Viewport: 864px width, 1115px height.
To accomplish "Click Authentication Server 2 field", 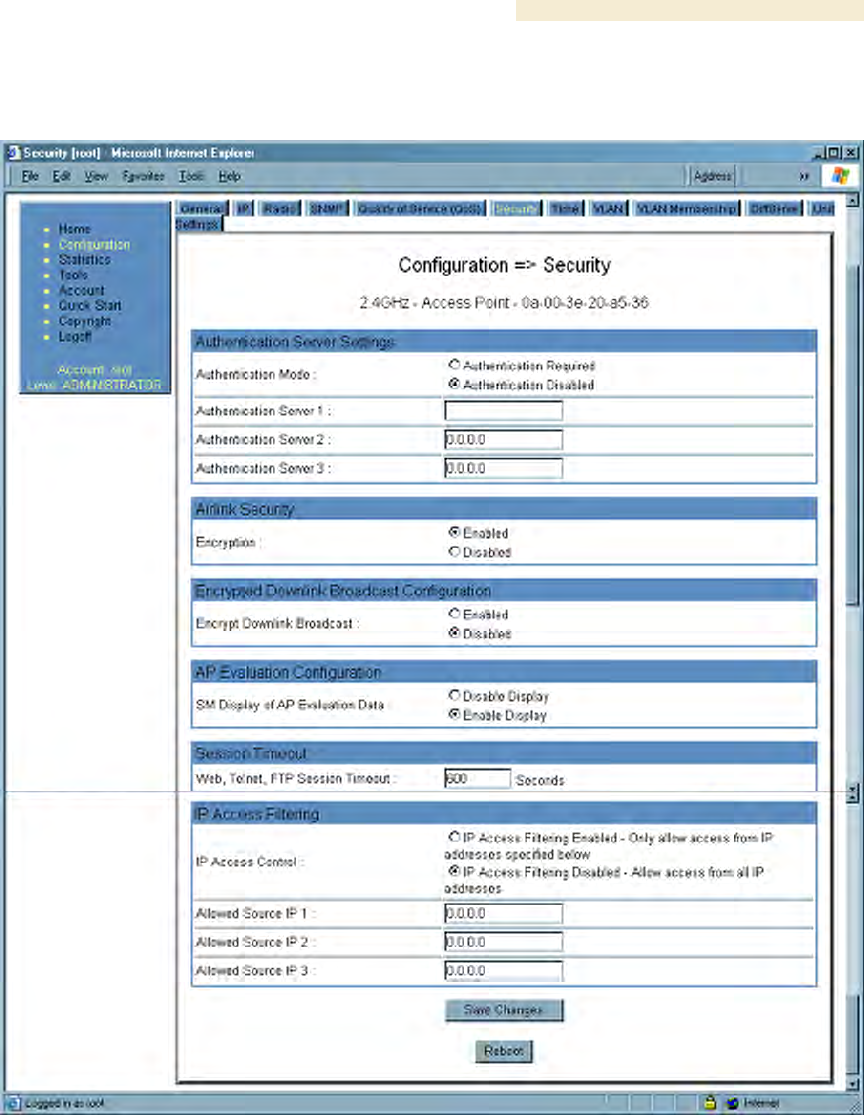I will [503, 439].
